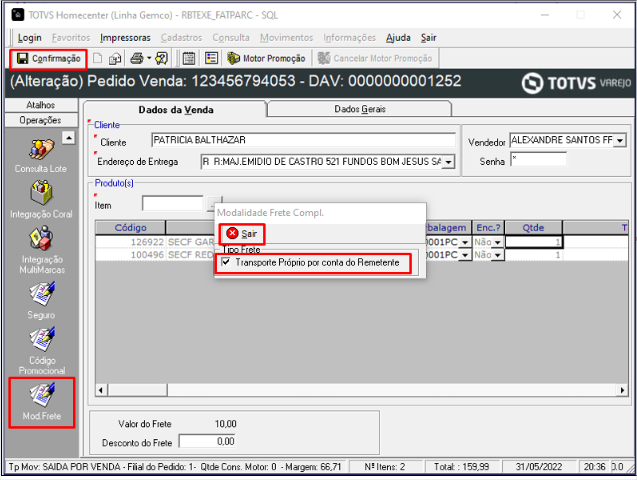Viewport: 637px width, 480px height.
Task: Click the Código column header
Action: (x=130, y=227)
